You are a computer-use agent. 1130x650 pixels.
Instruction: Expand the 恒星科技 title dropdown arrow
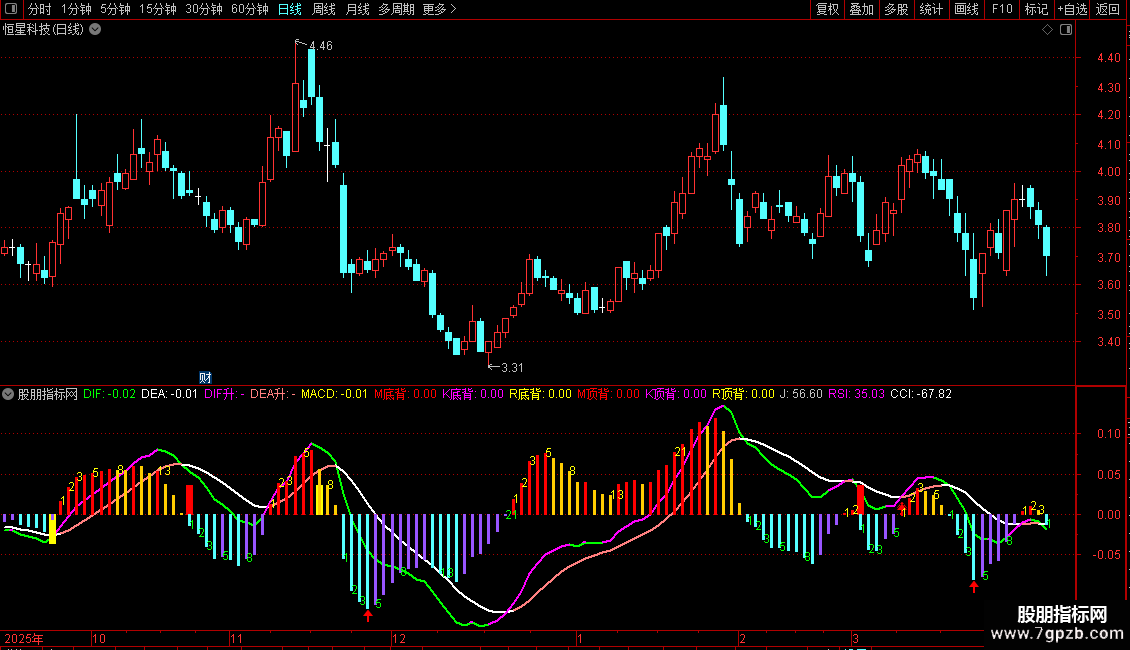coord(95,30)
